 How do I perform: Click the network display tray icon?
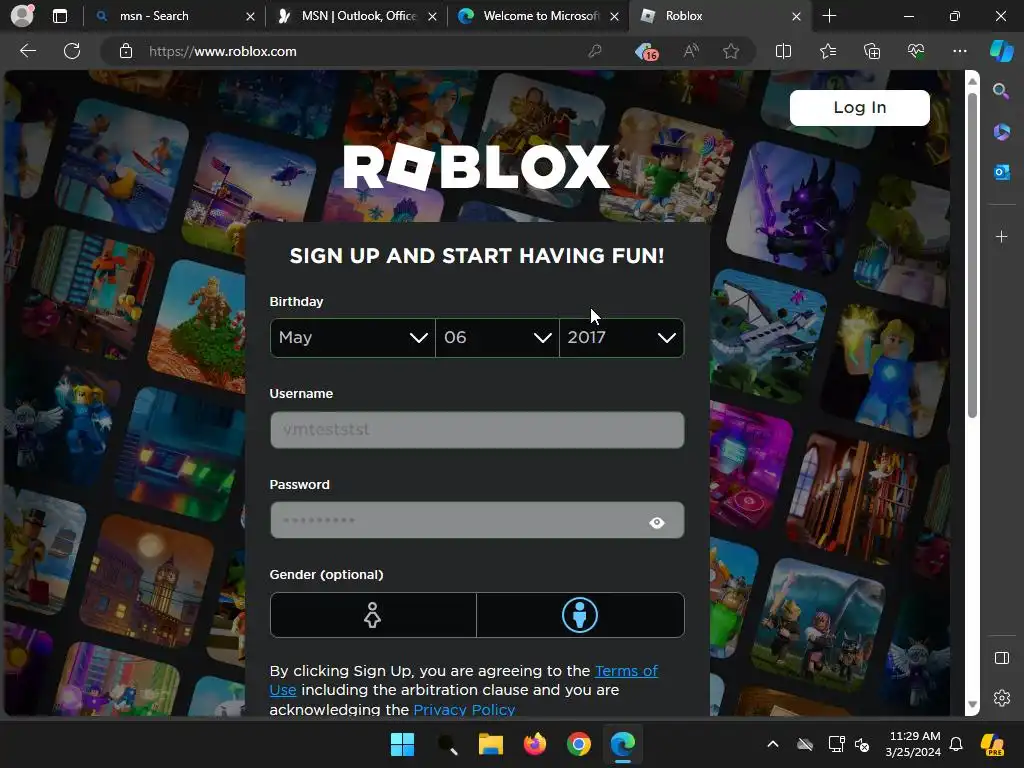point(836,744)
